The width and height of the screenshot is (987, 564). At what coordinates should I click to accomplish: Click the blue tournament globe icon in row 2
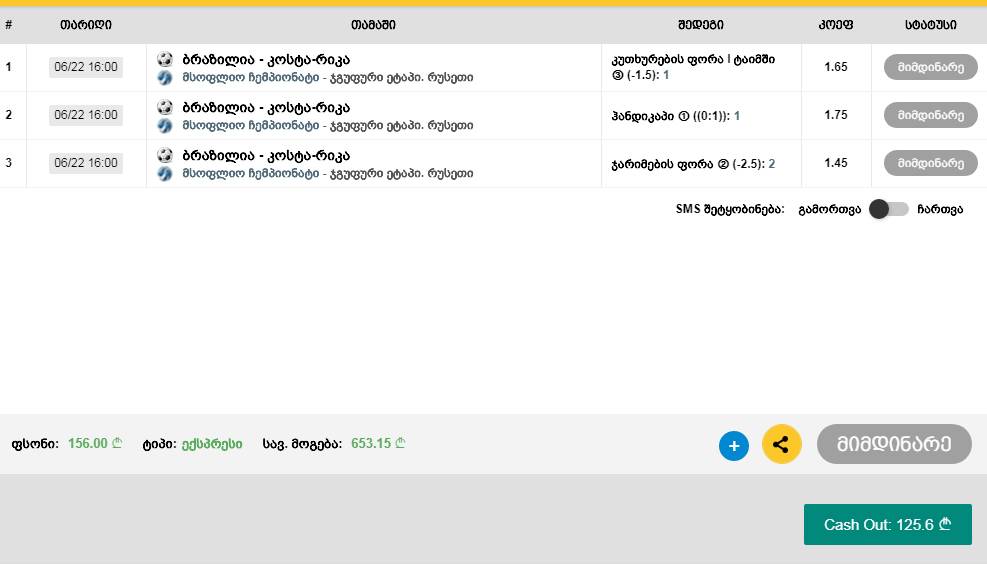click(x=165, y=125)
